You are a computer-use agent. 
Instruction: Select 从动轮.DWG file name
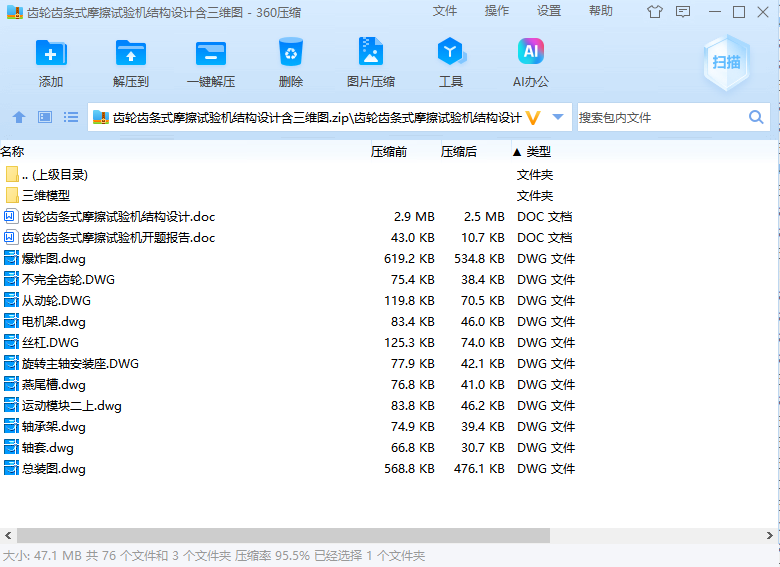pos(56,300)
